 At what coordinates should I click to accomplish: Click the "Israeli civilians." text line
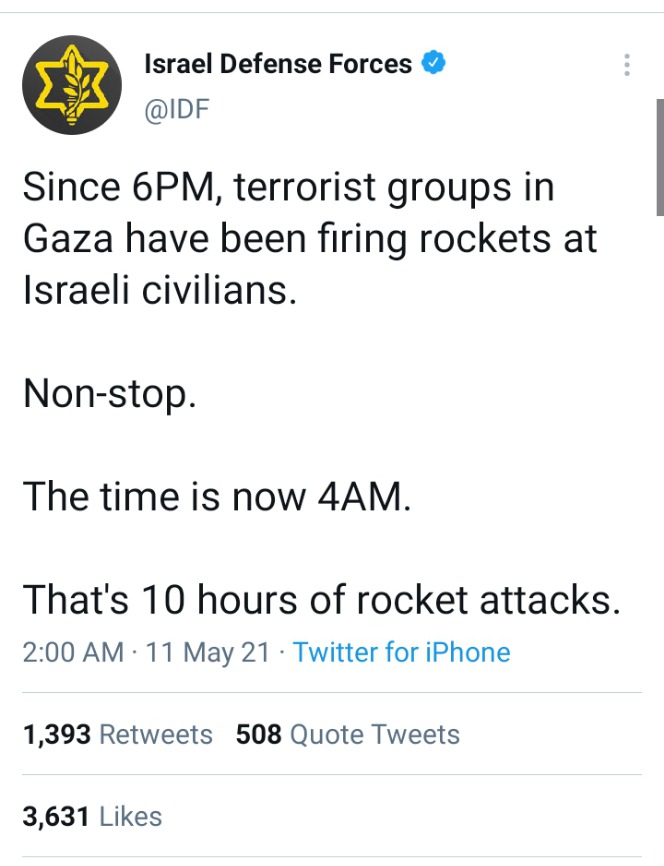click(159, 290)
